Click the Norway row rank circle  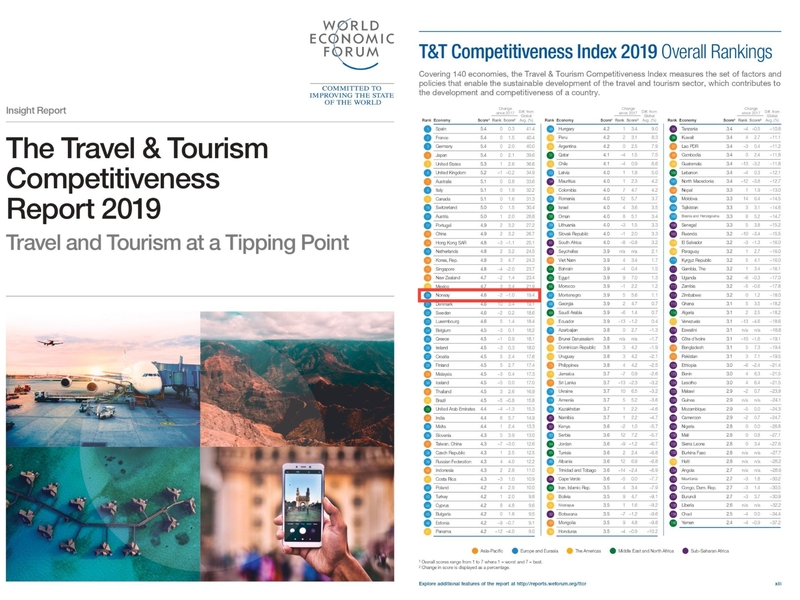pos(428,295)
